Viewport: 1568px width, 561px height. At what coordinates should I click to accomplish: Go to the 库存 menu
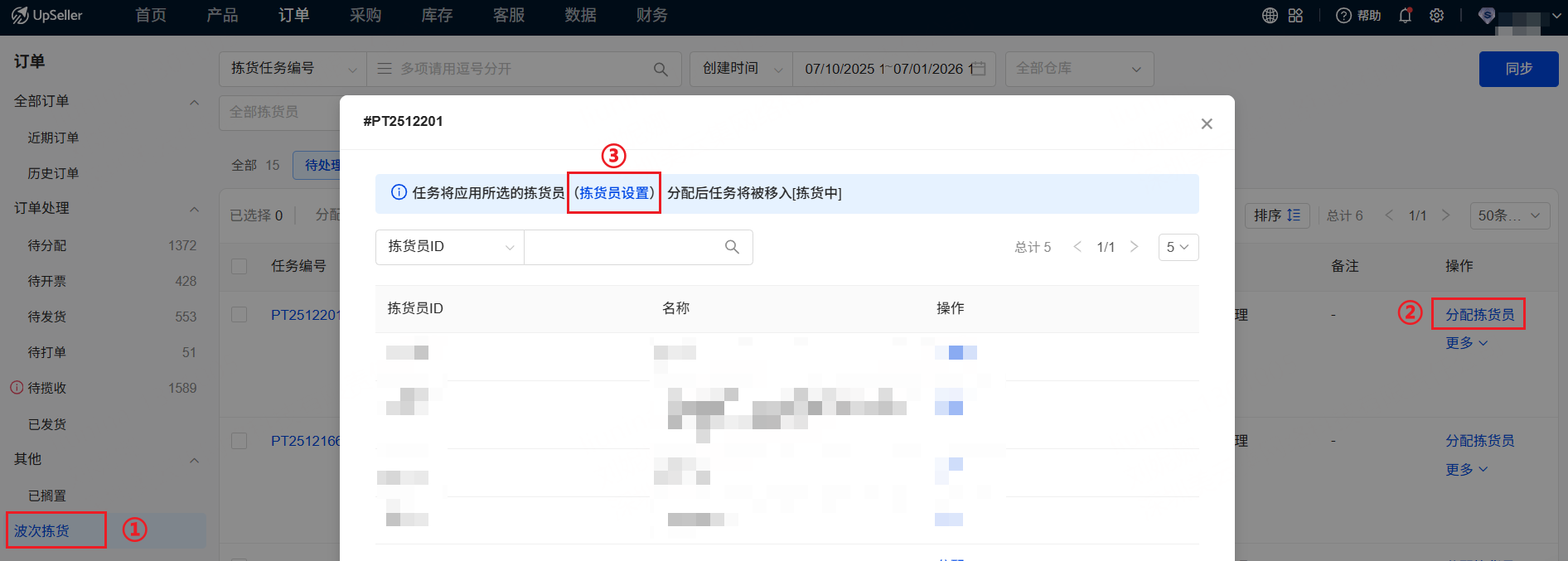(437, 16)
